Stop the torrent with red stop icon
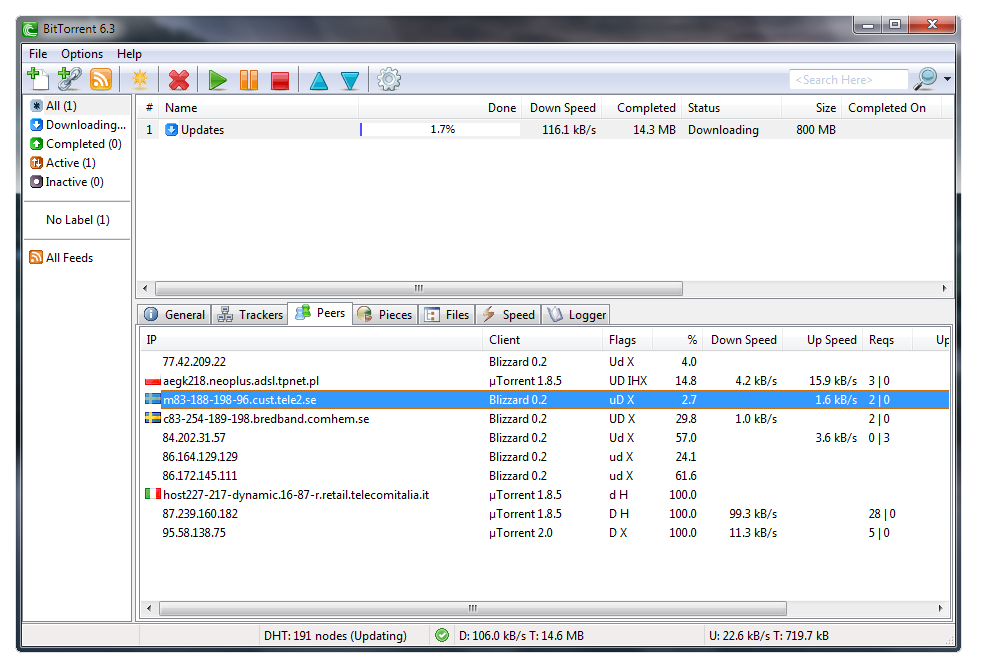 coord(280,81)
